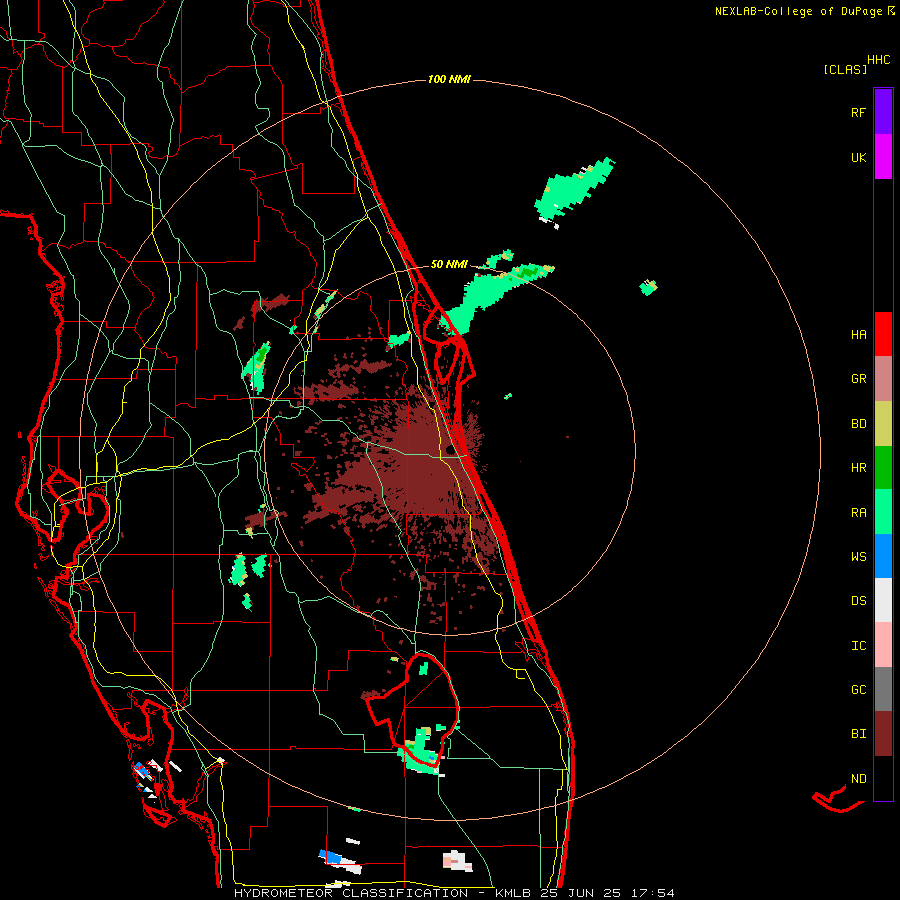Click the DS white legend swatch
This screenshot has height=900, width=900.
click(883, 600)
